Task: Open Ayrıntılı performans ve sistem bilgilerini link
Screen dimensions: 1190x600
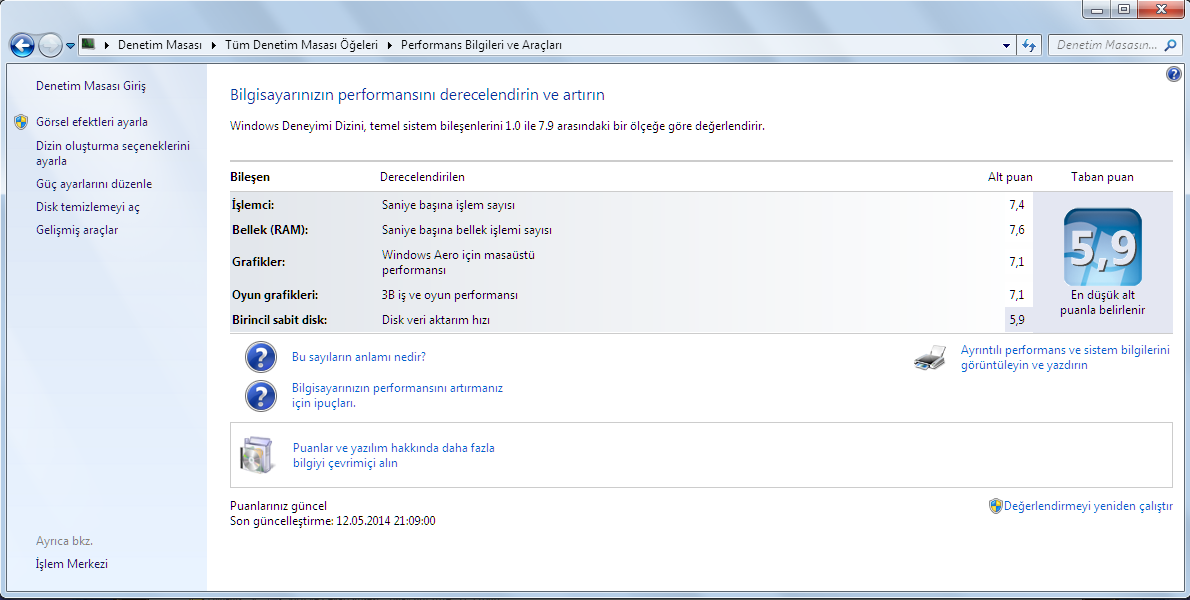Action: (x=1066, y=357)
